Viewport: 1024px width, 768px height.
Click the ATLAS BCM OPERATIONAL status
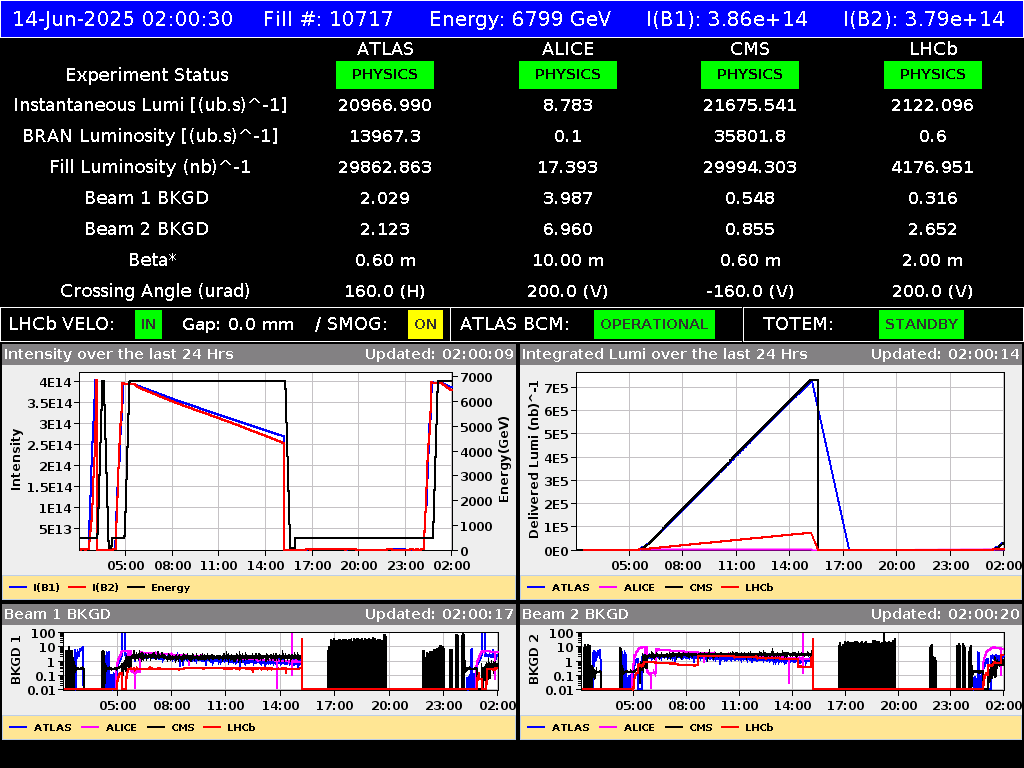(654, 325)
